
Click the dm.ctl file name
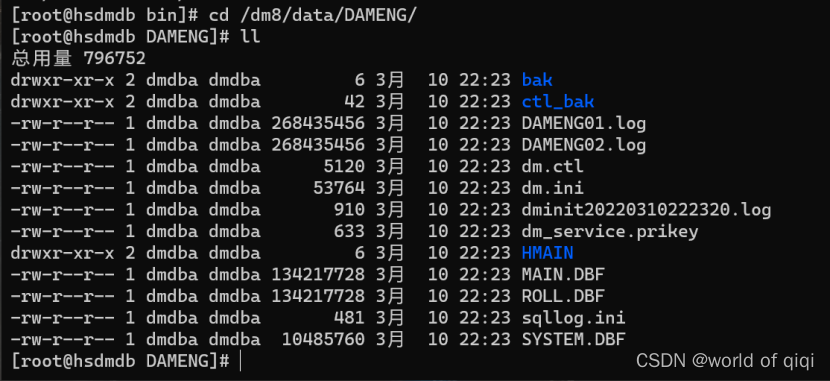pyautogui.click(x=552, y=167)
